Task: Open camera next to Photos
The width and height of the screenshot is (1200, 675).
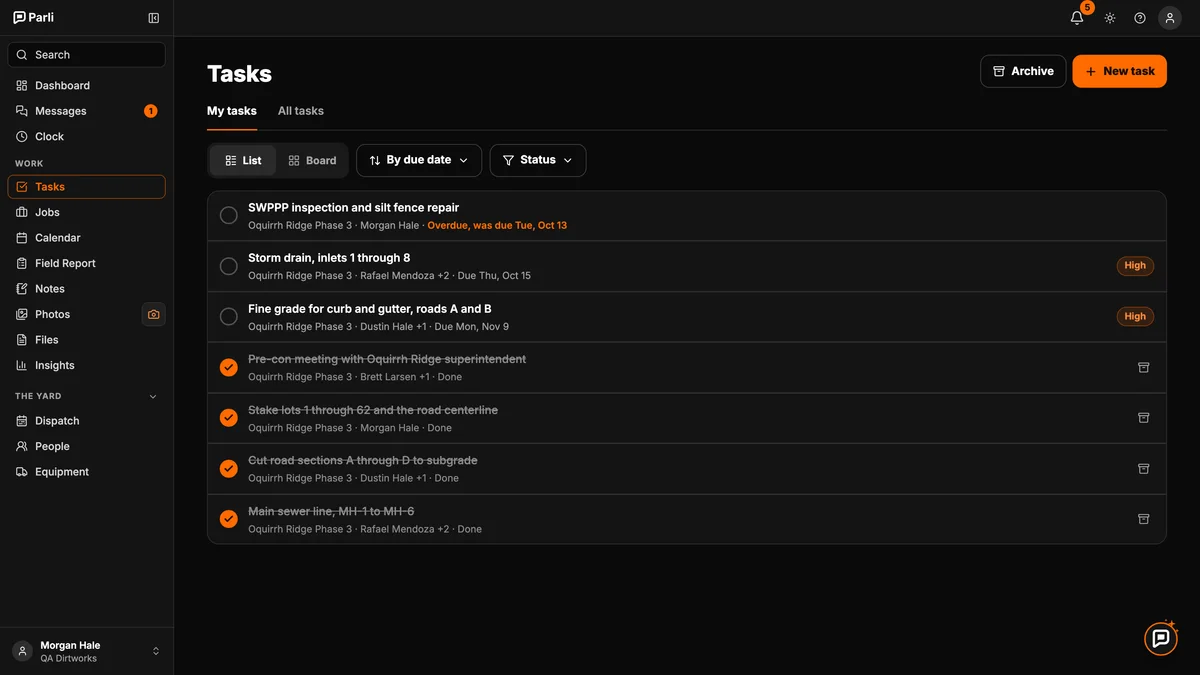Action: [x=153, y=314]
